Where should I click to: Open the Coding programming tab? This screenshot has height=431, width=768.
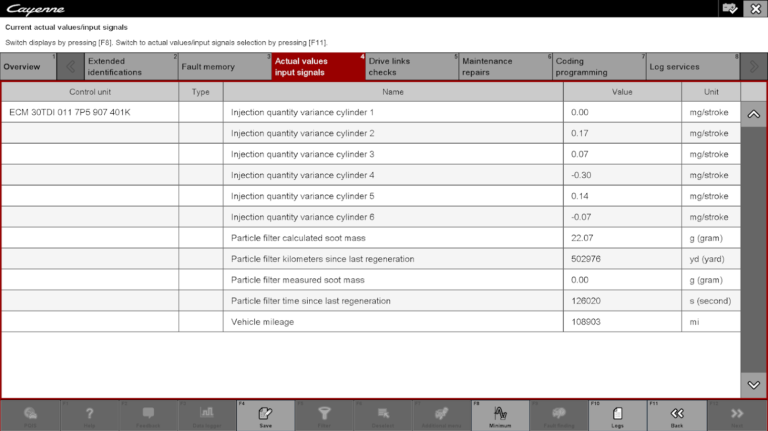click(597, 67)
